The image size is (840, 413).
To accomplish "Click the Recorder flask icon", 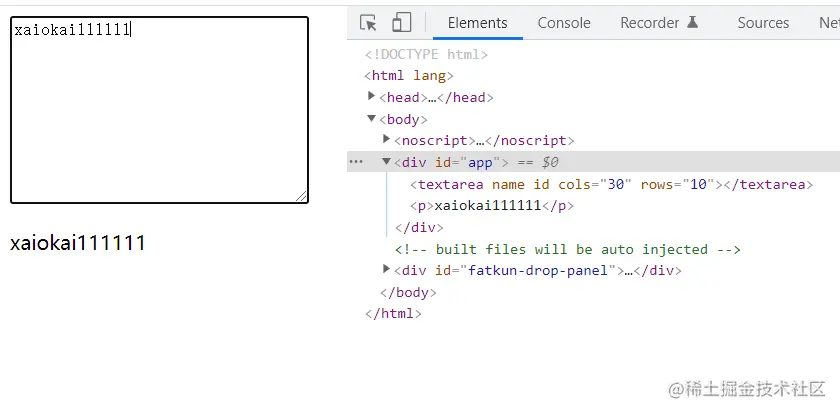I will pyautogui.click(x=692, y=22).
